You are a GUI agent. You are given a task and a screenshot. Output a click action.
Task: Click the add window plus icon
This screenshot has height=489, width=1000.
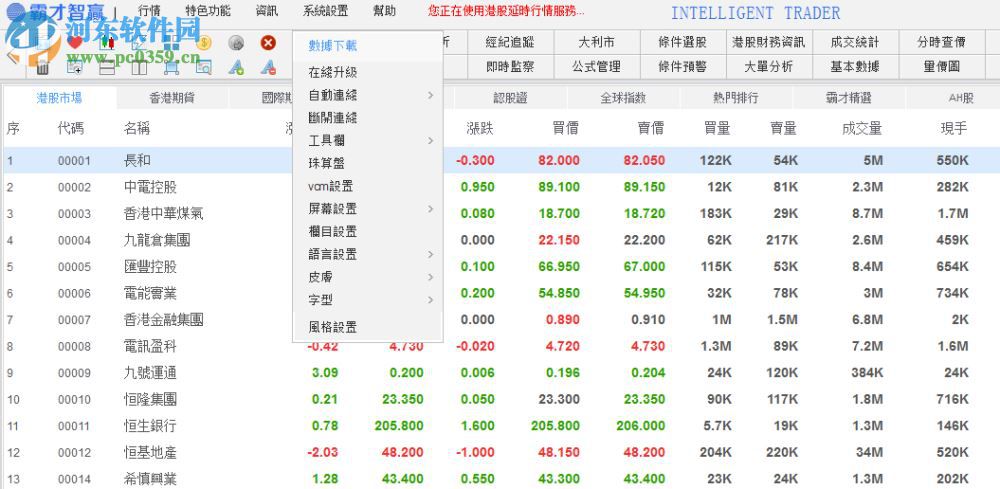click(74, 67)
